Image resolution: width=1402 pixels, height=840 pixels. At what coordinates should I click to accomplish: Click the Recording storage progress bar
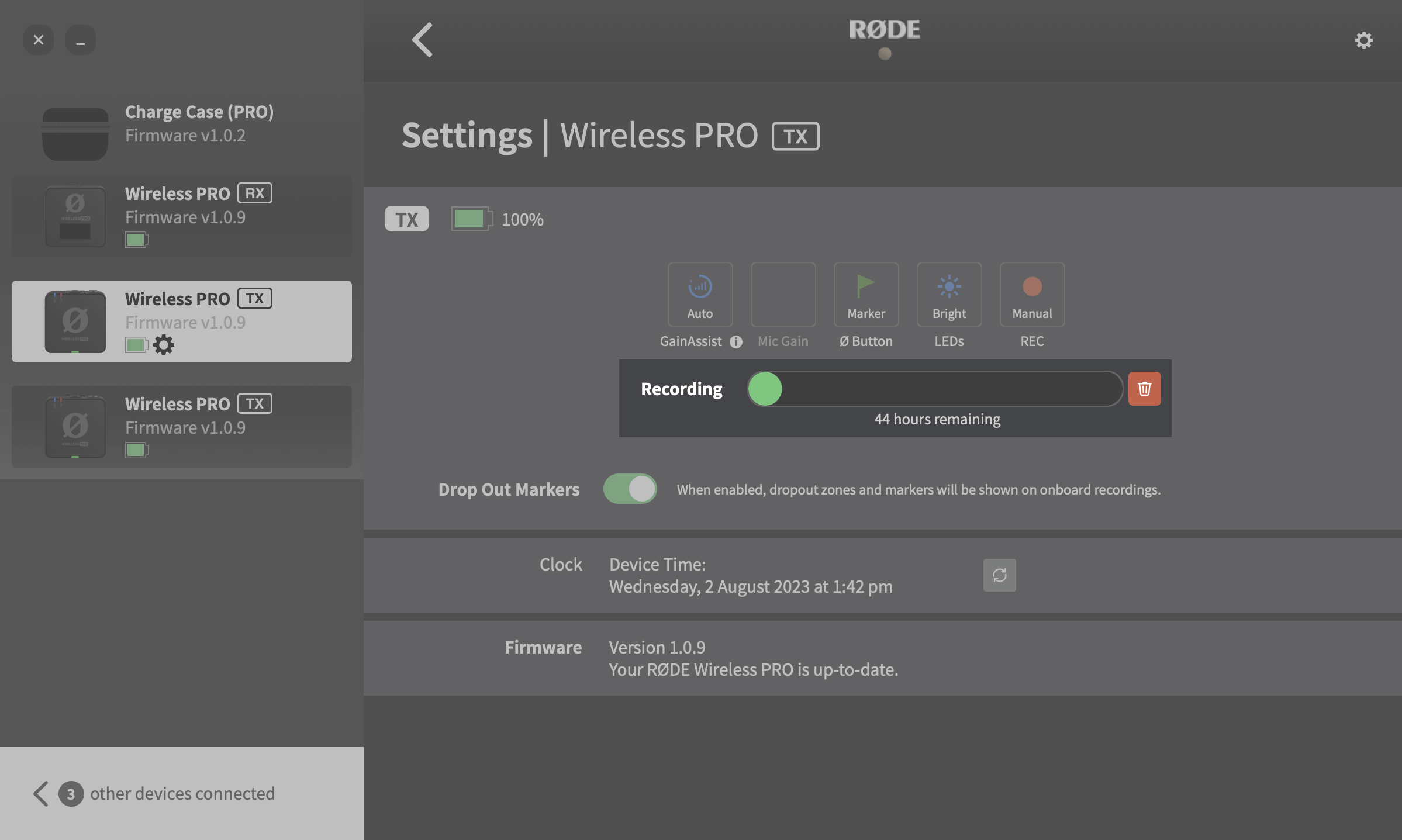pos(934,388)
